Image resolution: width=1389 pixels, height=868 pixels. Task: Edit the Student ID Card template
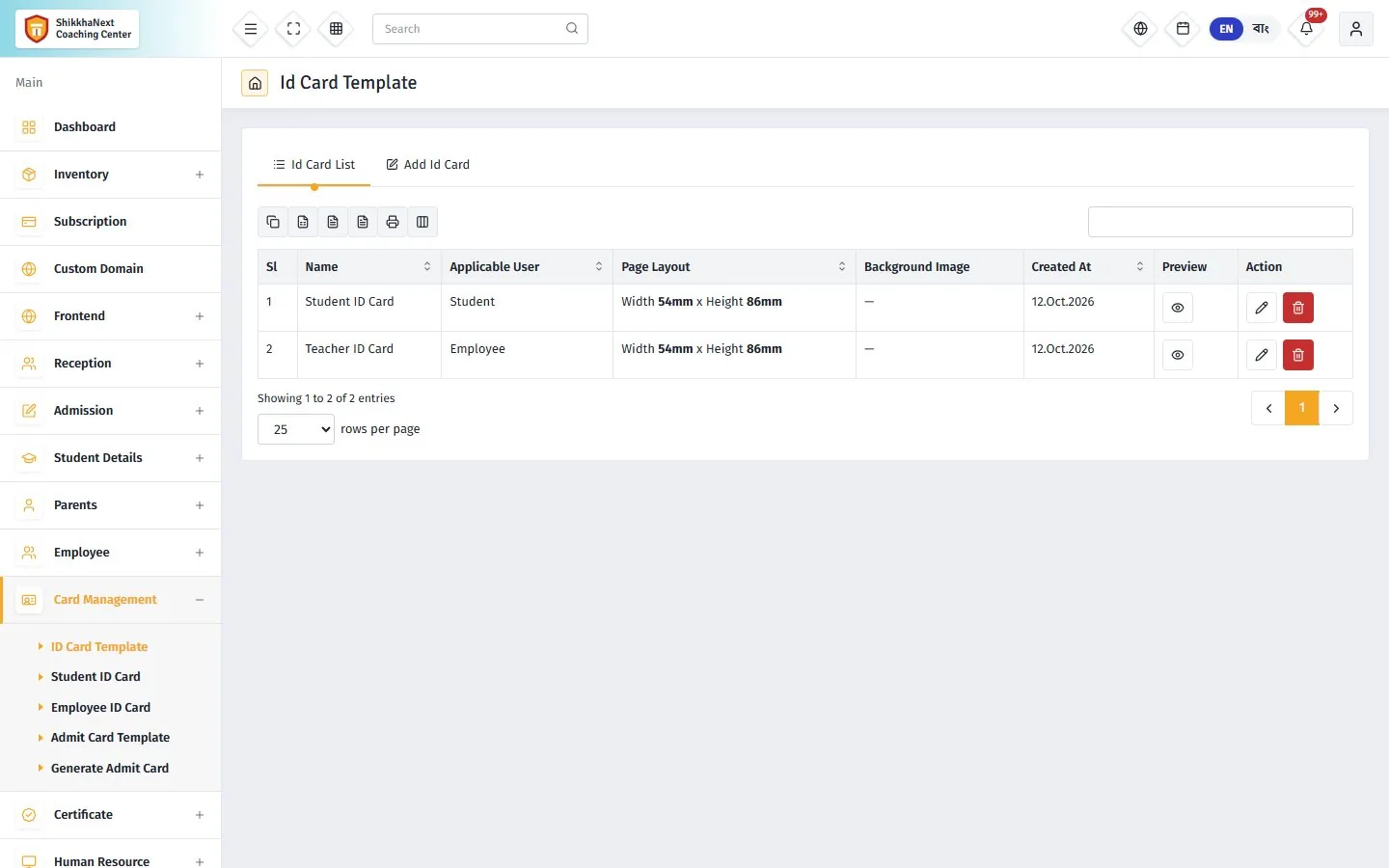[x=1262, y=308]
